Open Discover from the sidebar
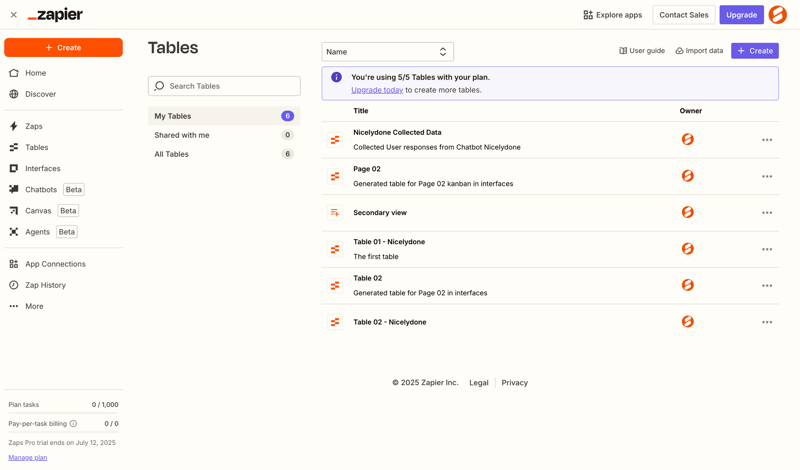Image resolution: width=800 pixels, height=470 pixels. pos(63,94)
